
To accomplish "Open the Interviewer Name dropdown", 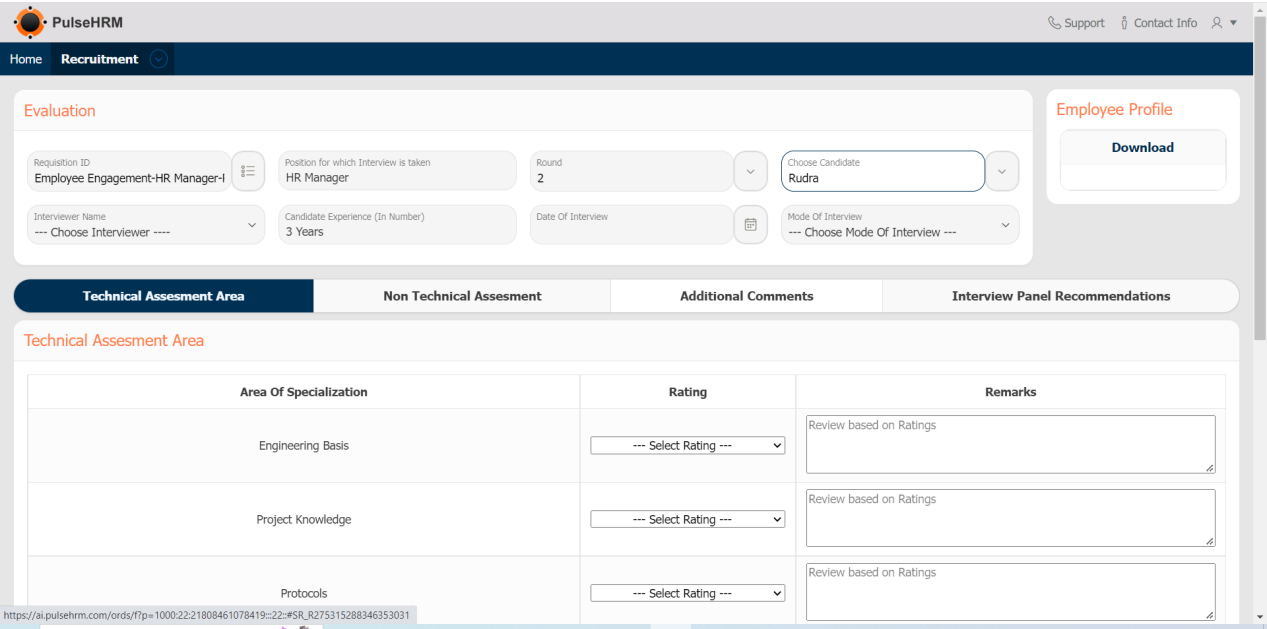I will (146, 225).
